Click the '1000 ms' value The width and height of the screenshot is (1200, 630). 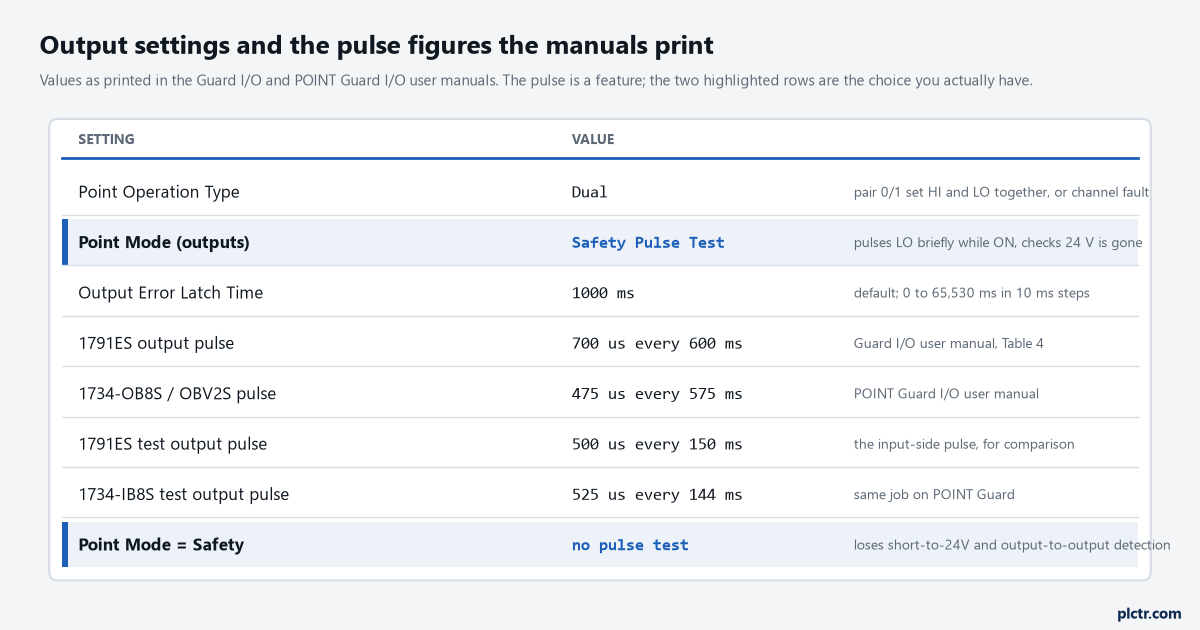click(603, 293)
